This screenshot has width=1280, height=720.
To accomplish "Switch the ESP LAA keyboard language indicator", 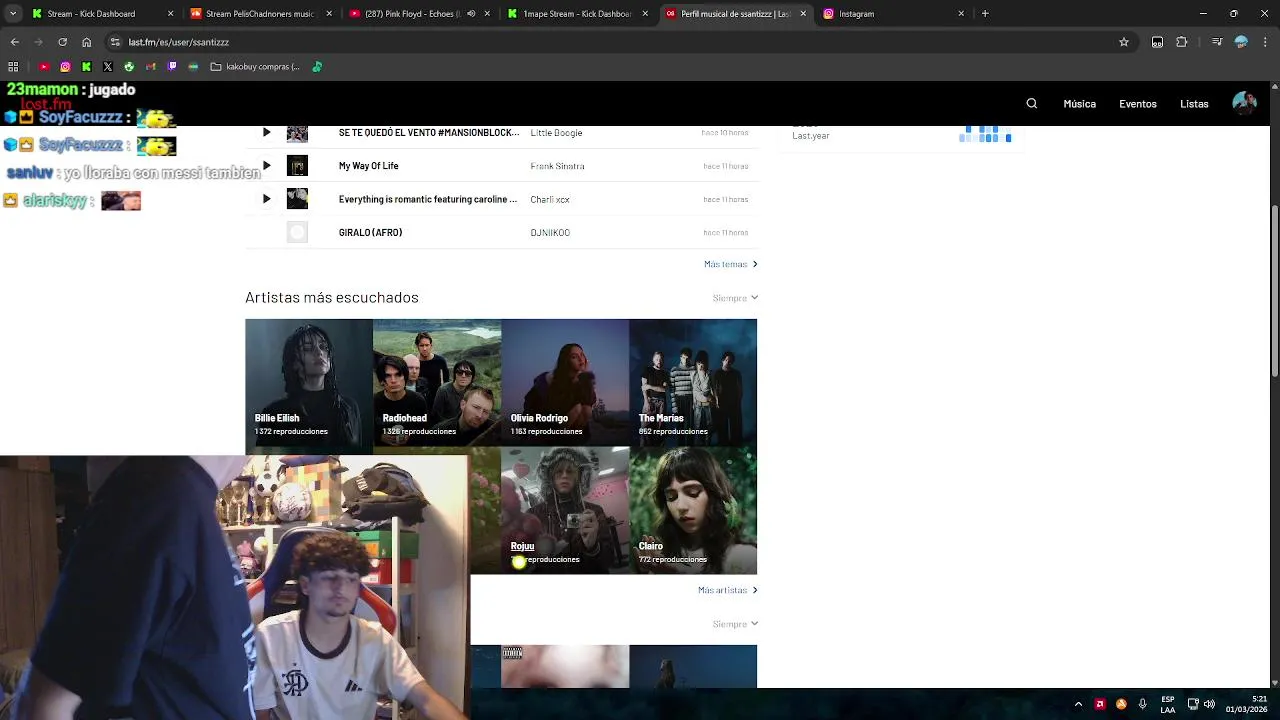I will [x=1168, y=704].
